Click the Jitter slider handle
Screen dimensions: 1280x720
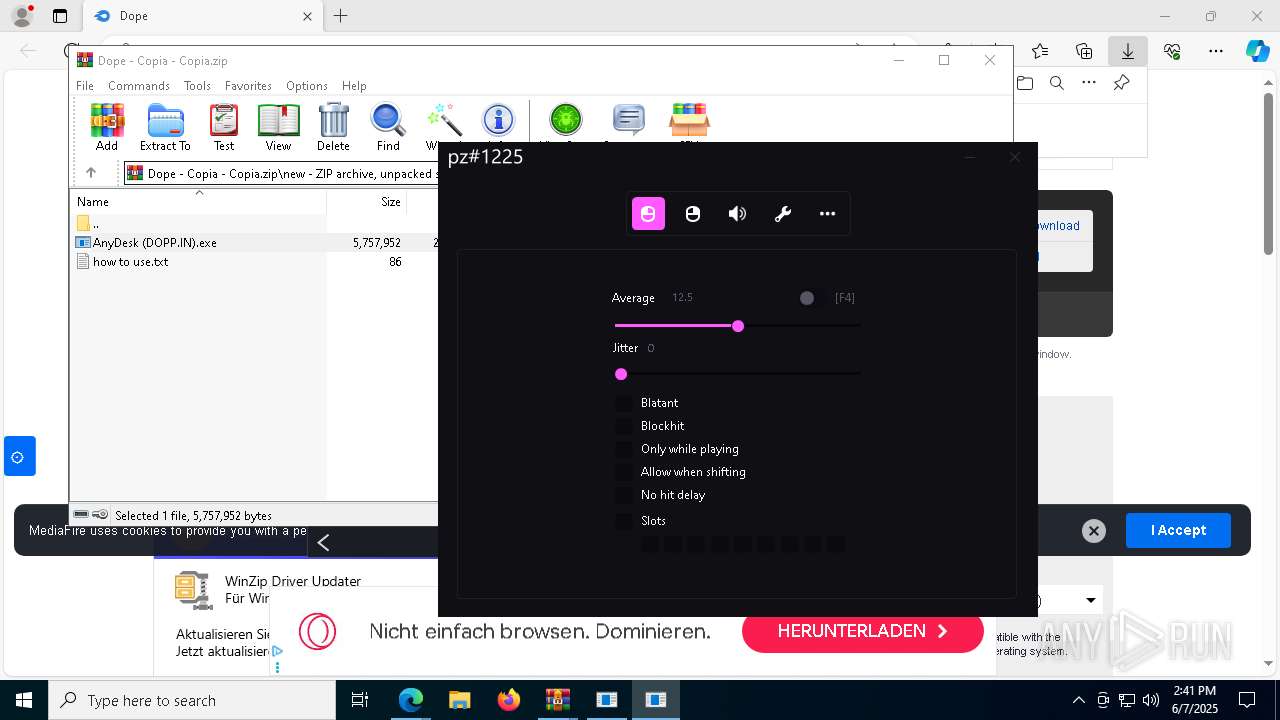coord(621,374)
